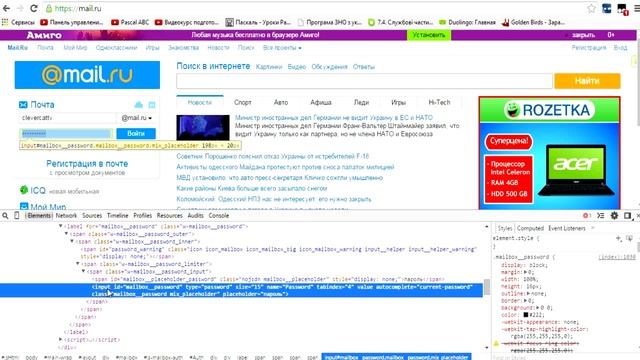Switch to DevTools Network tab
Image resolution: width=640 pixels, height=360 pixels.
point(66,216)
